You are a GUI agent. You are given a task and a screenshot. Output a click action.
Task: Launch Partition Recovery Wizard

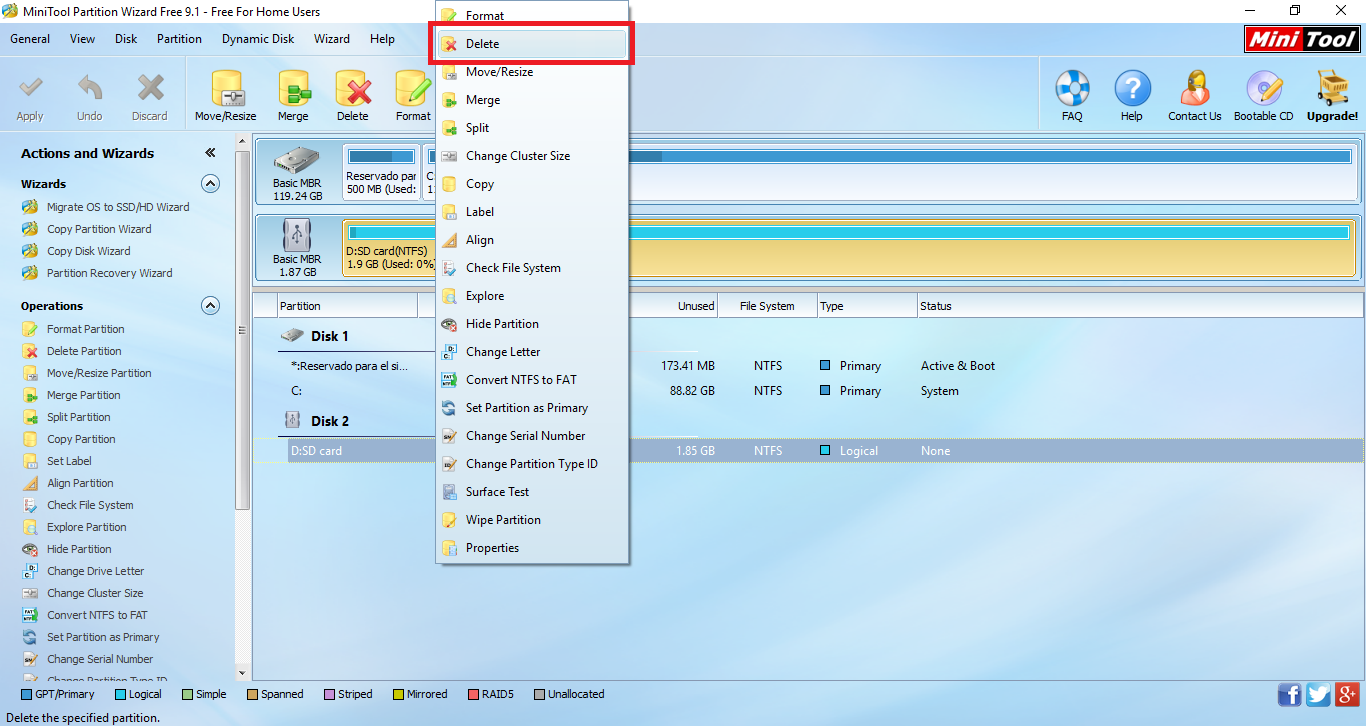97,273
